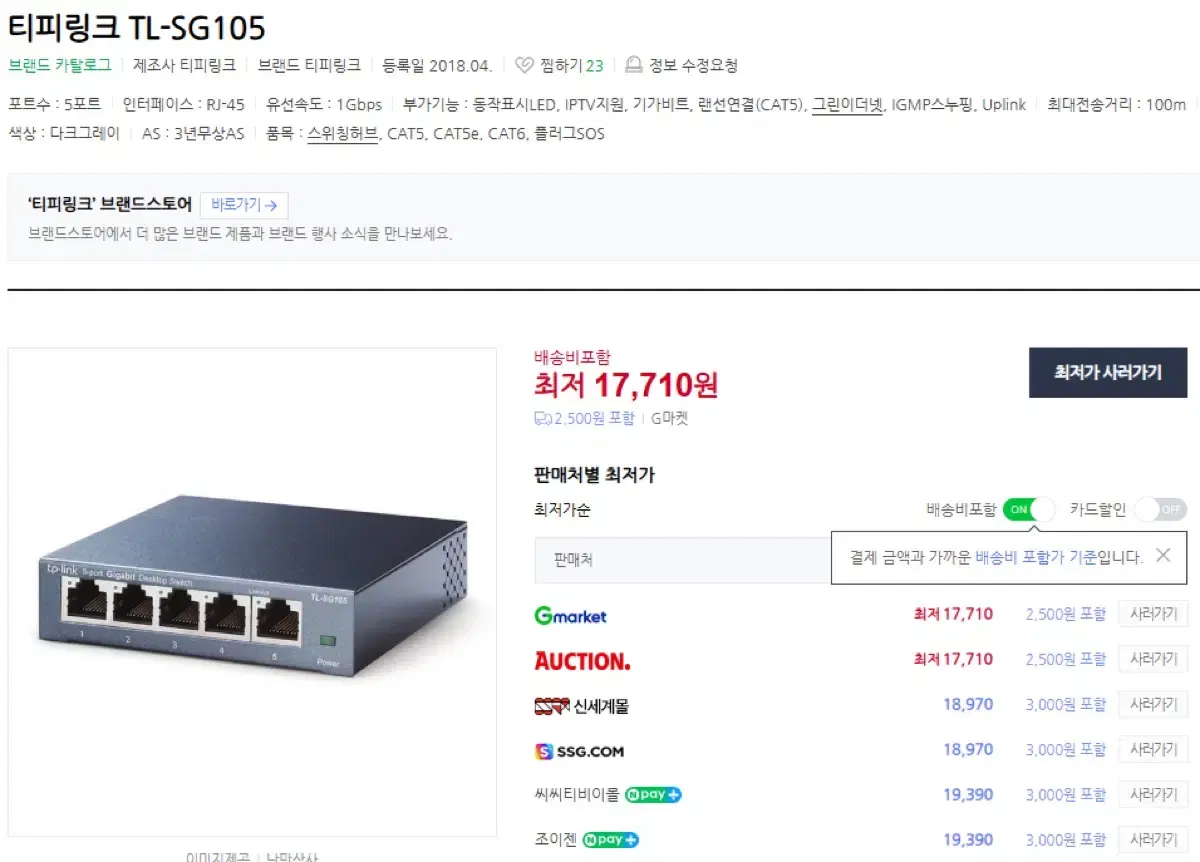Click the TL-SG105 switch product image

click(253, 590)
